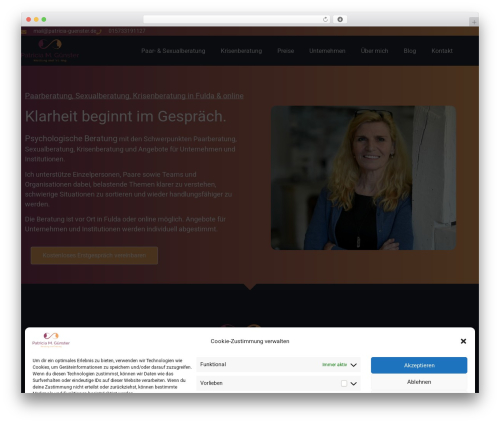500x423 pixels.
Task: Click the heading Klarheit beginnt im Gespräch.
Action: 125,116
